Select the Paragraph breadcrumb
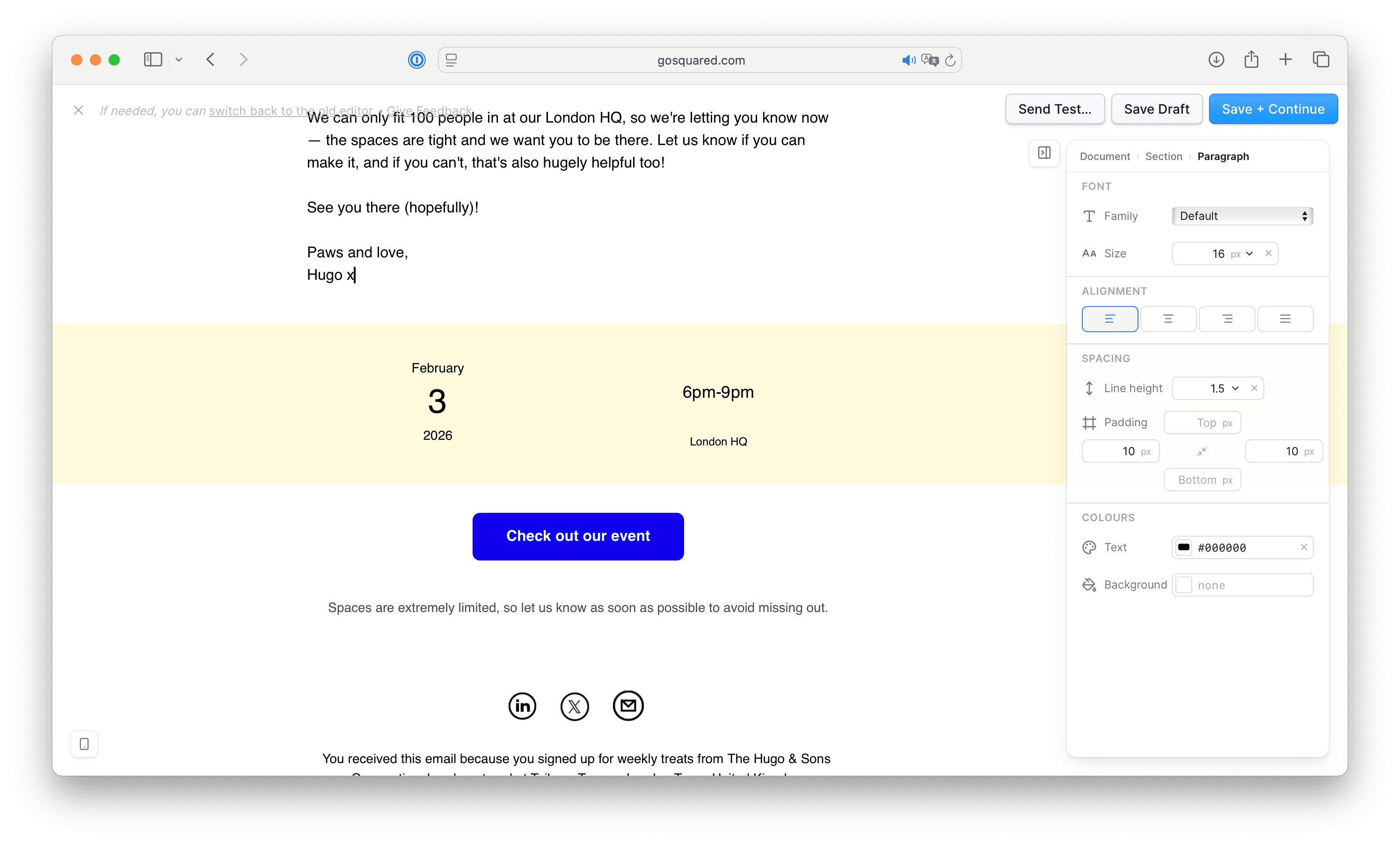Screen dimensions: 1400x845 [x=1223, y=156]
